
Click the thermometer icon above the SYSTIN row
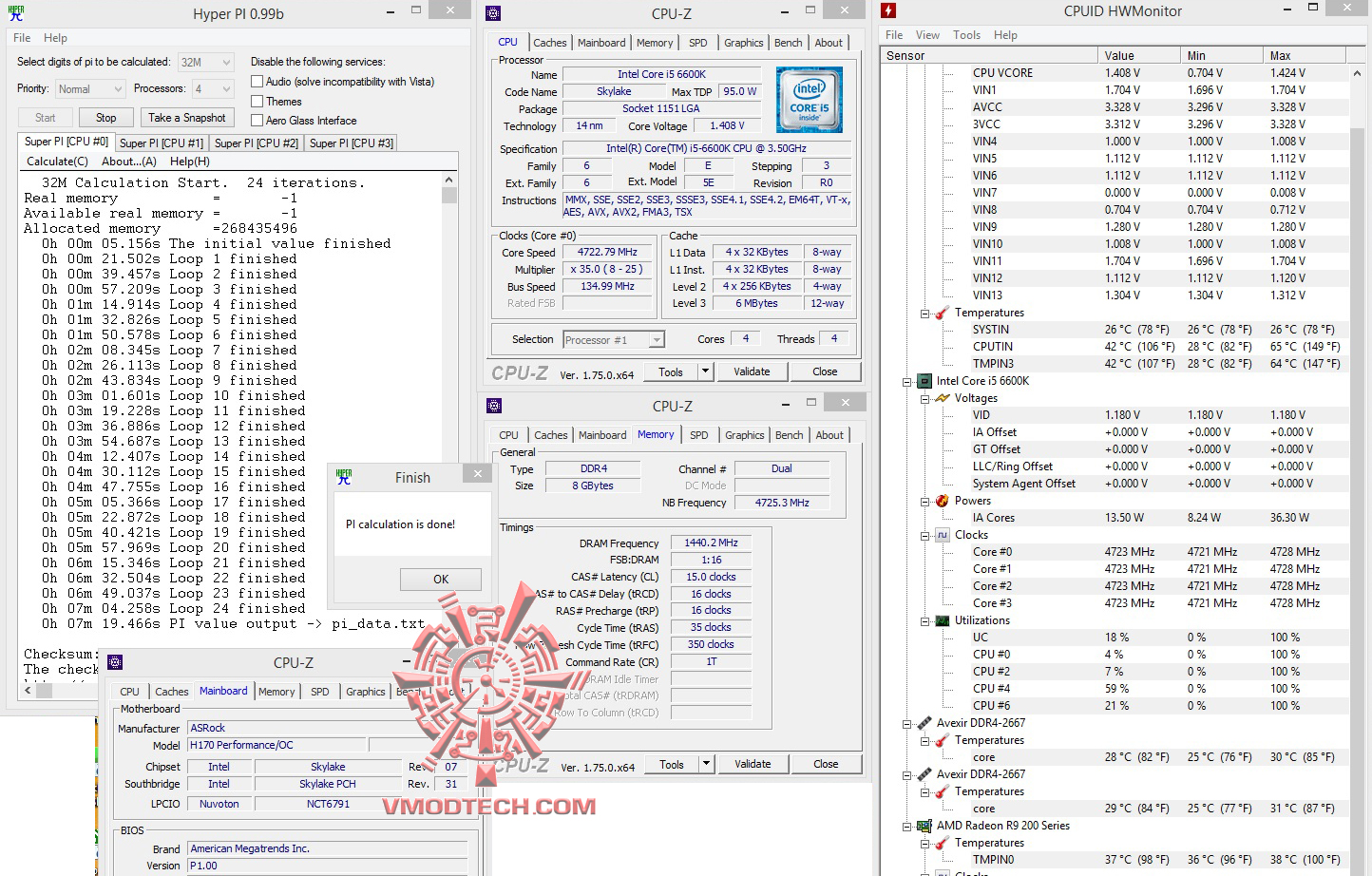[x=943, y=313]
